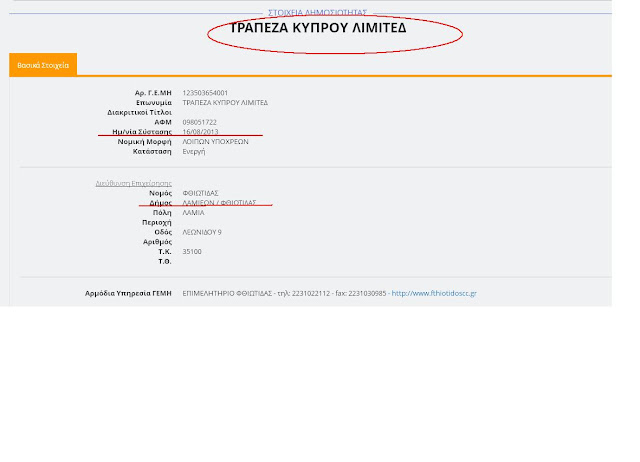The height and width of the screenshot is (462, 640).
Task: Open the Βασικά Στοιχεία tab
Action: [x=43, y=65]
